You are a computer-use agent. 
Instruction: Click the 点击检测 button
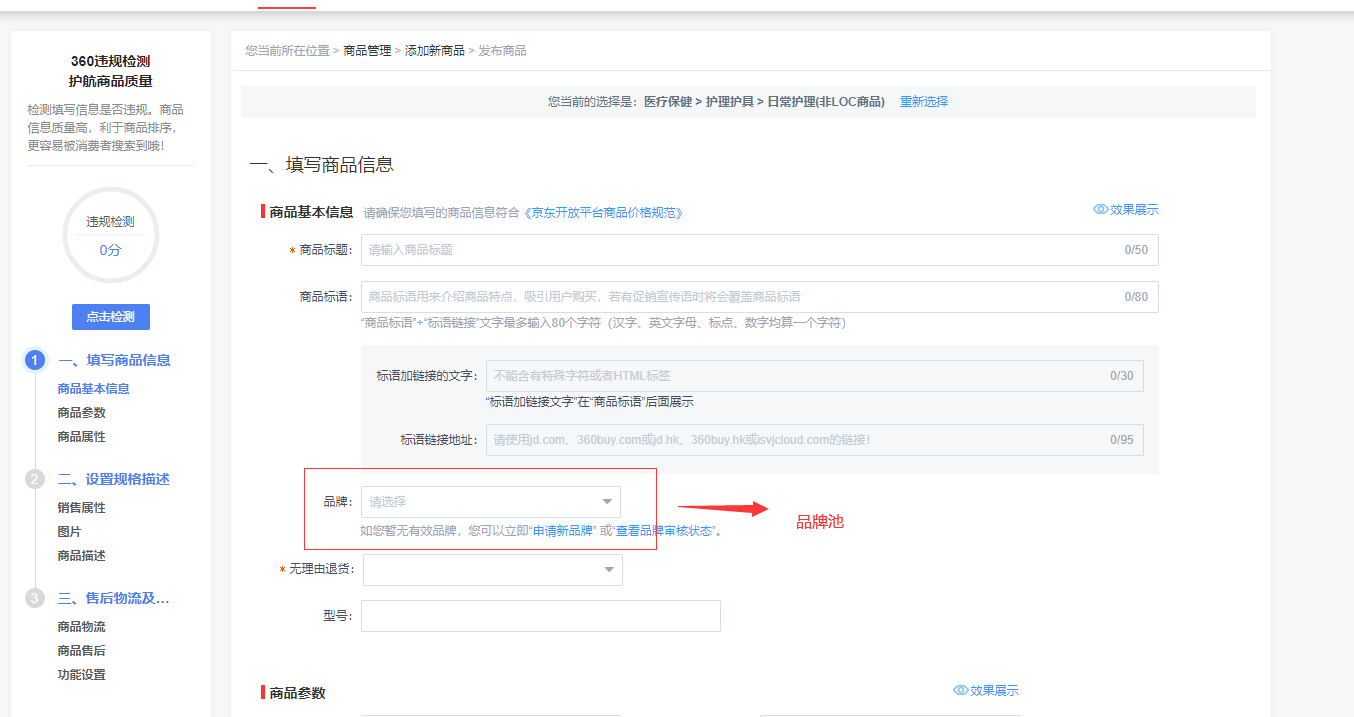pyautogui.click(x=110, y=317)
